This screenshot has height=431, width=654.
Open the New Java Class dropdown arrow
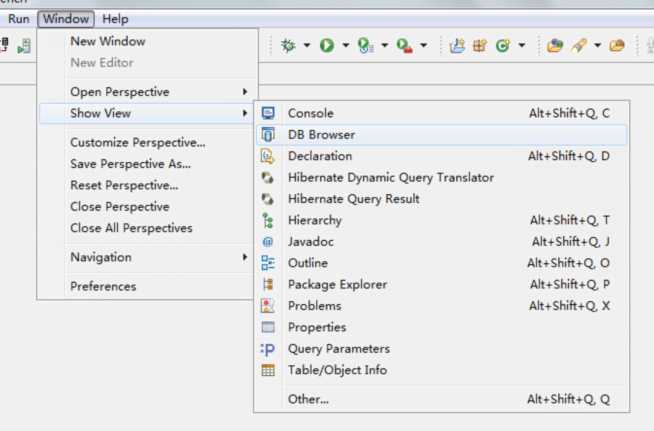click(521, 45)
